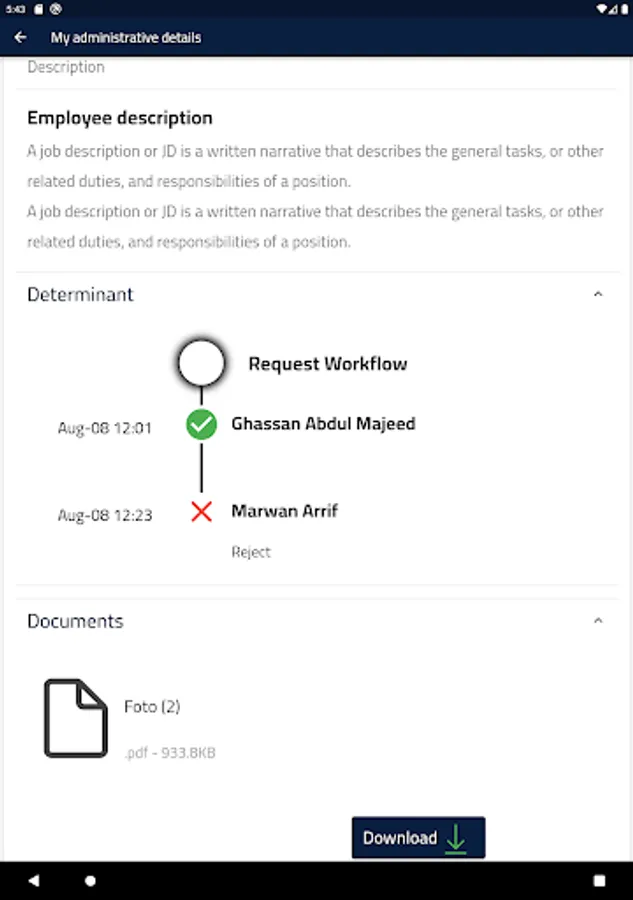The image size is (633, 900).
Task: Click the Foto (2) file name
Action: pyautogui.click(x=152, y=706)
